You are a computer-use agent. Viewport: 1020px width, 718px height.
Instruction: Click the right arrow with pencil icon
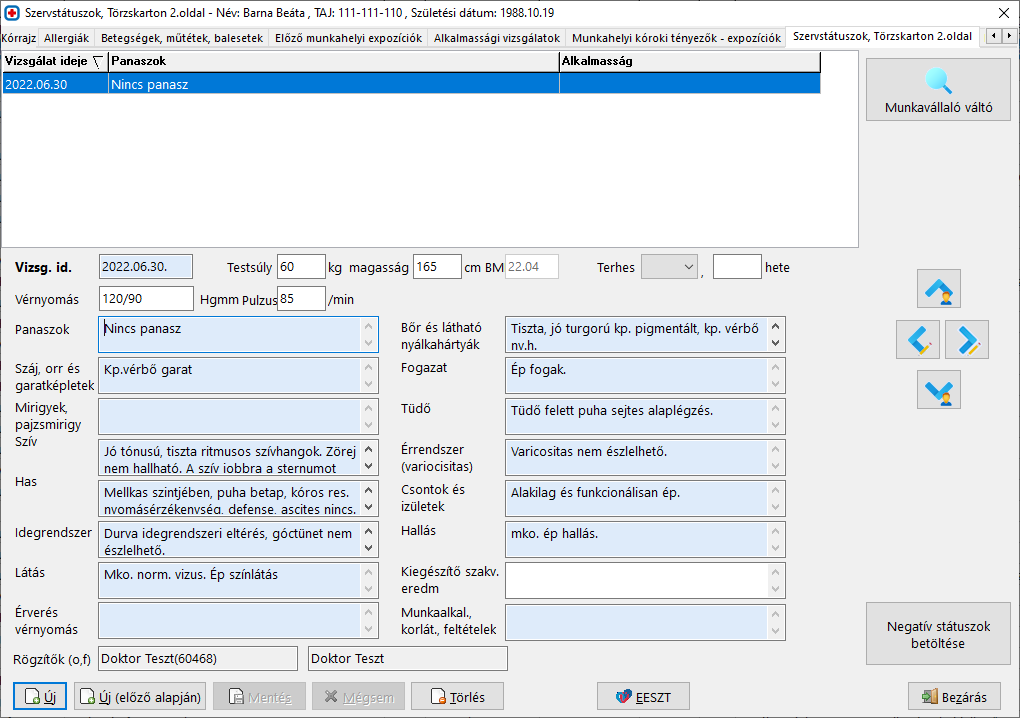pyautogui.click(x=966, y=340)
